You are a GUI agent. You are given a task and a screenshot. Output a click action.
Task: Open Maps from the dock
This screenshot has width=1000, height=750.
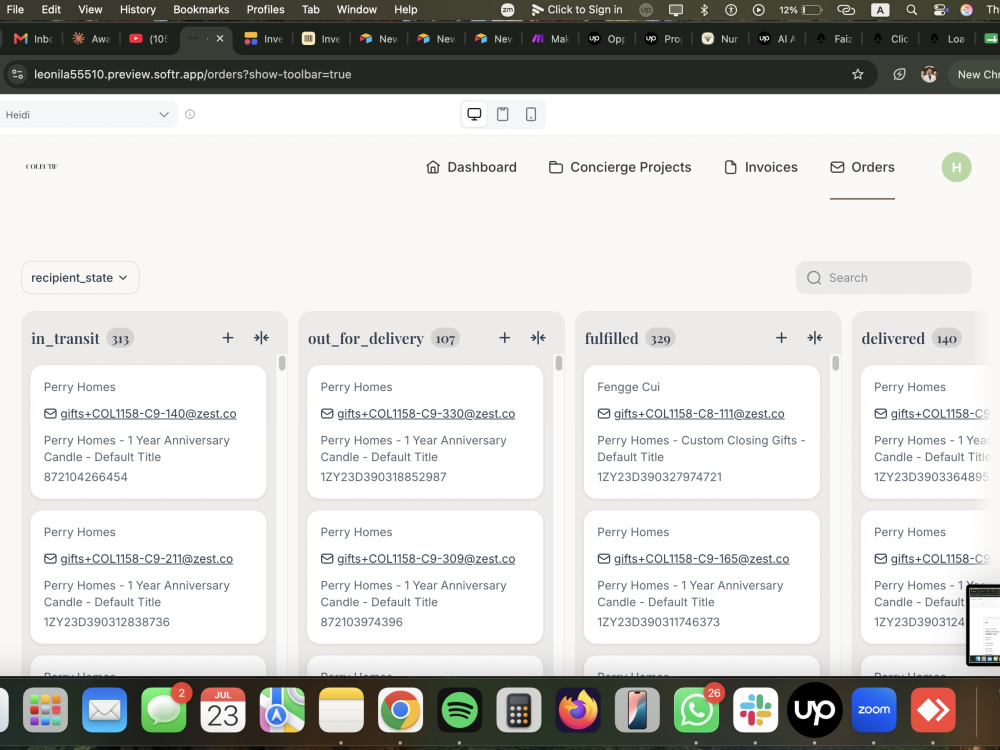pyautogui.click(x=282, y=710)
